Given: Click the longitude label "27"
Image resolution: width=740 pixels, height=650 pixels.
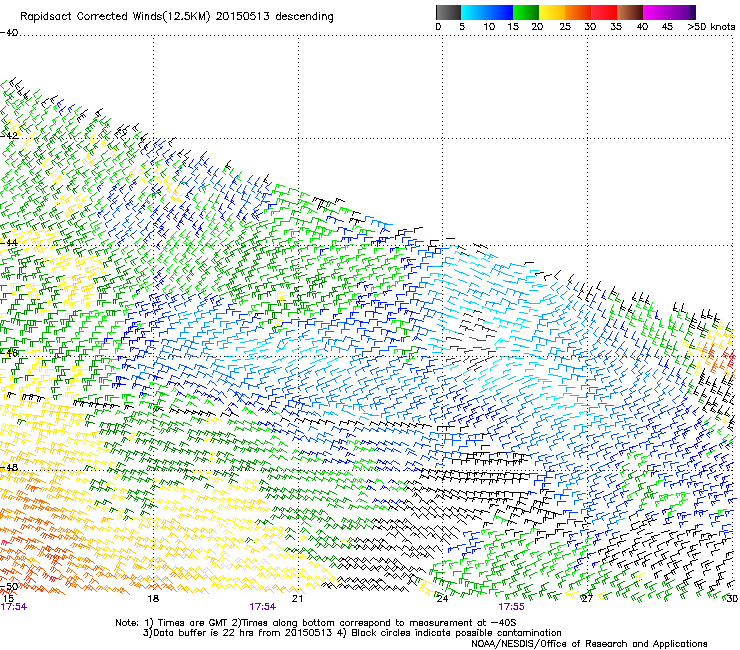Looking at the screenshot, I should (x=587, y=599).
